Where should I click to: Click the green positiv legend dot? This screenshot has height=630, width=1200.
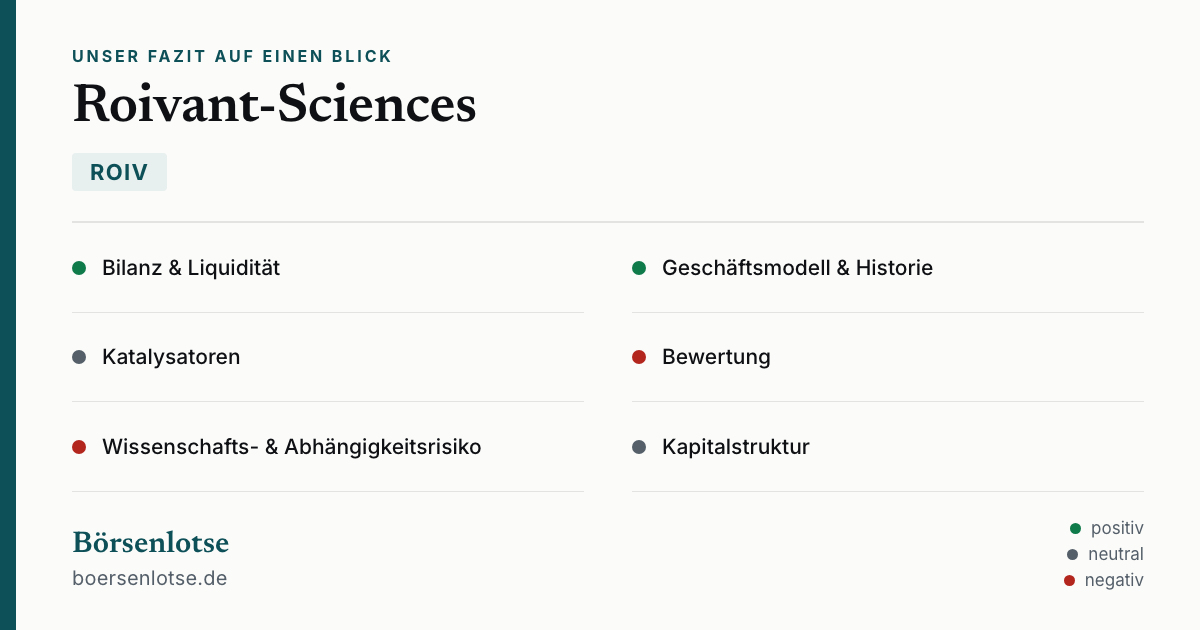[x=1076, y=528]
